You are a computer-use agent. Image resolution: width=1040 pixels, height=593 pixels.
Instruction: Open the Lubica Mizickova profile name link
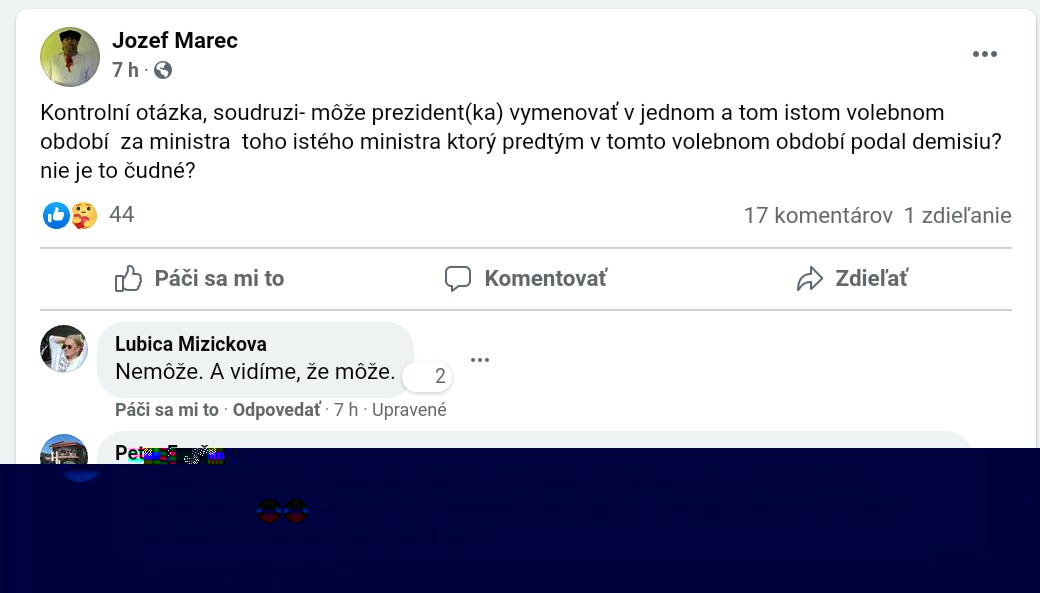191,344
